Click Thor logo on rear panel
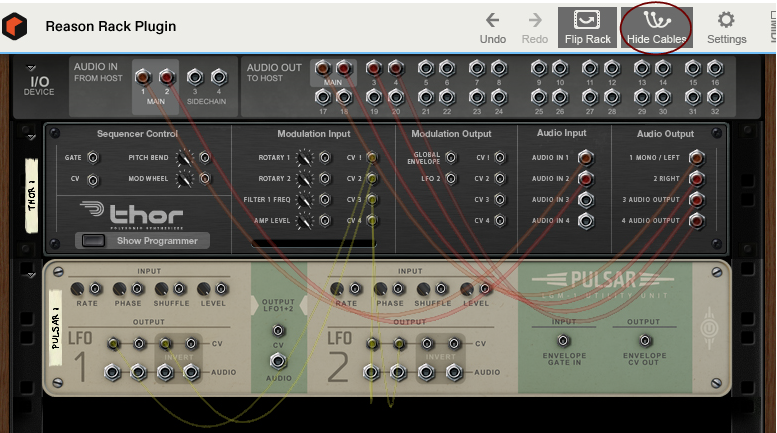 pos(131,215)
